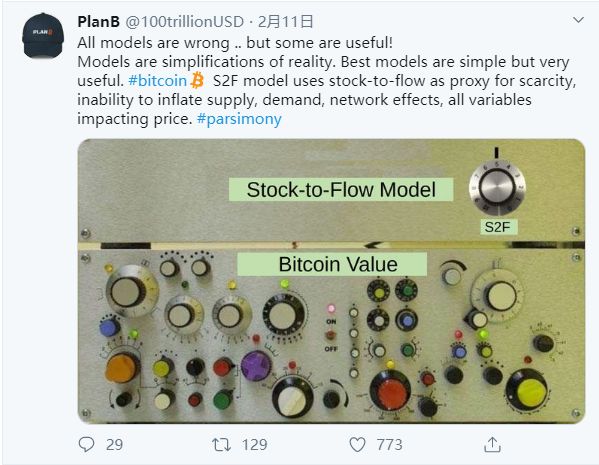Click the share upload icon
Viewport: 599px width, 465px height.
tap(492, 444)
